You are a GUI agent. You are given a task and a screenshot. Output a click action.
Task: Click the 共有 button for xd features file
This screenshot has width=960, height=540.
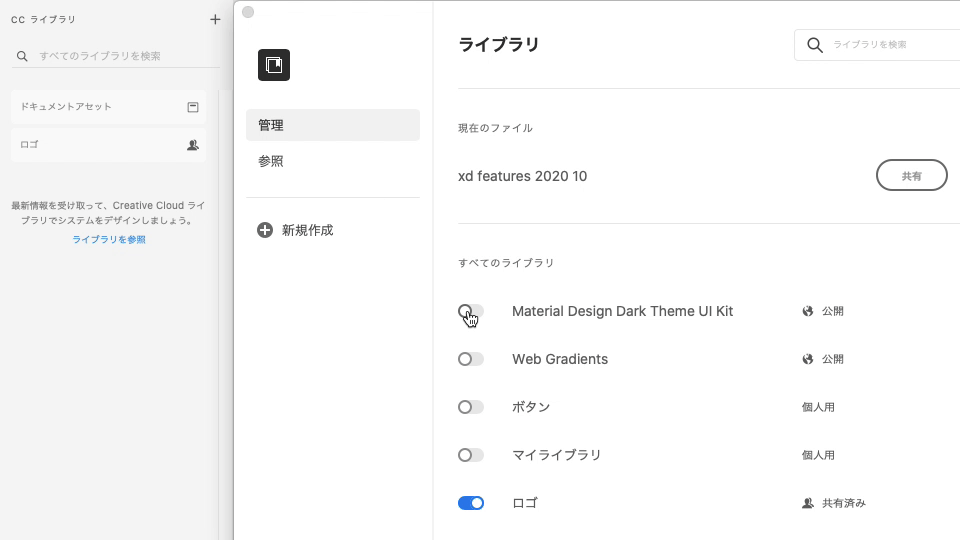coord(912,176)
